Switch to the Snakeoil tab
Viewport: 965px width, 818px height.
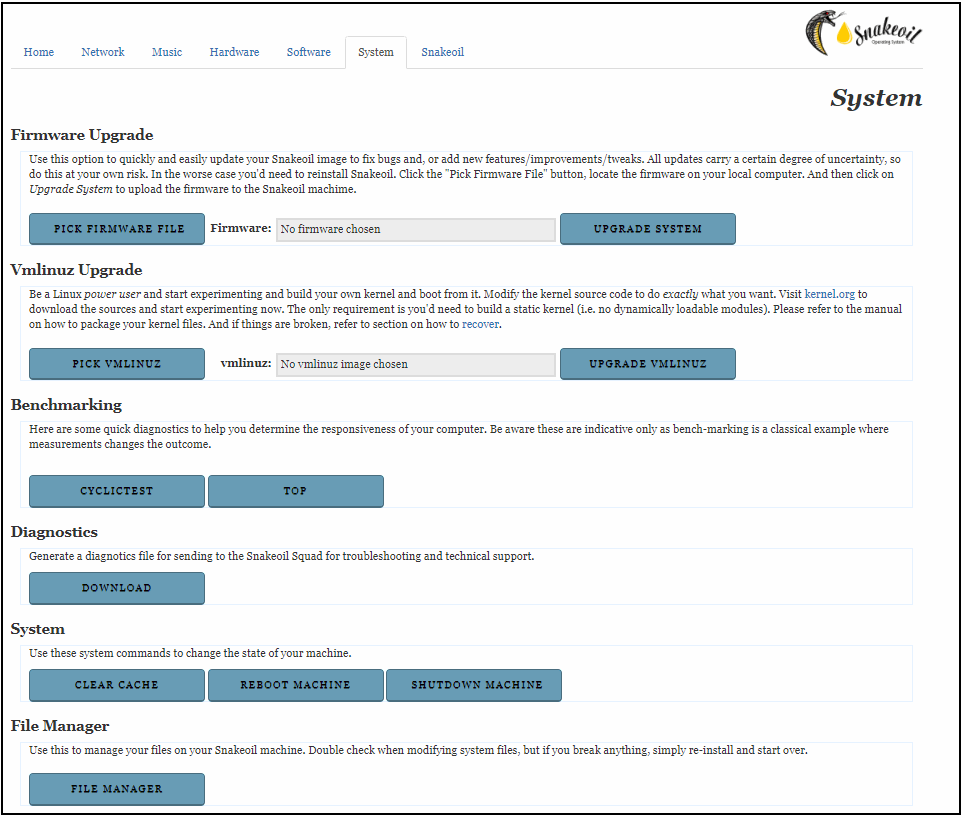click(x=442, y=52)
